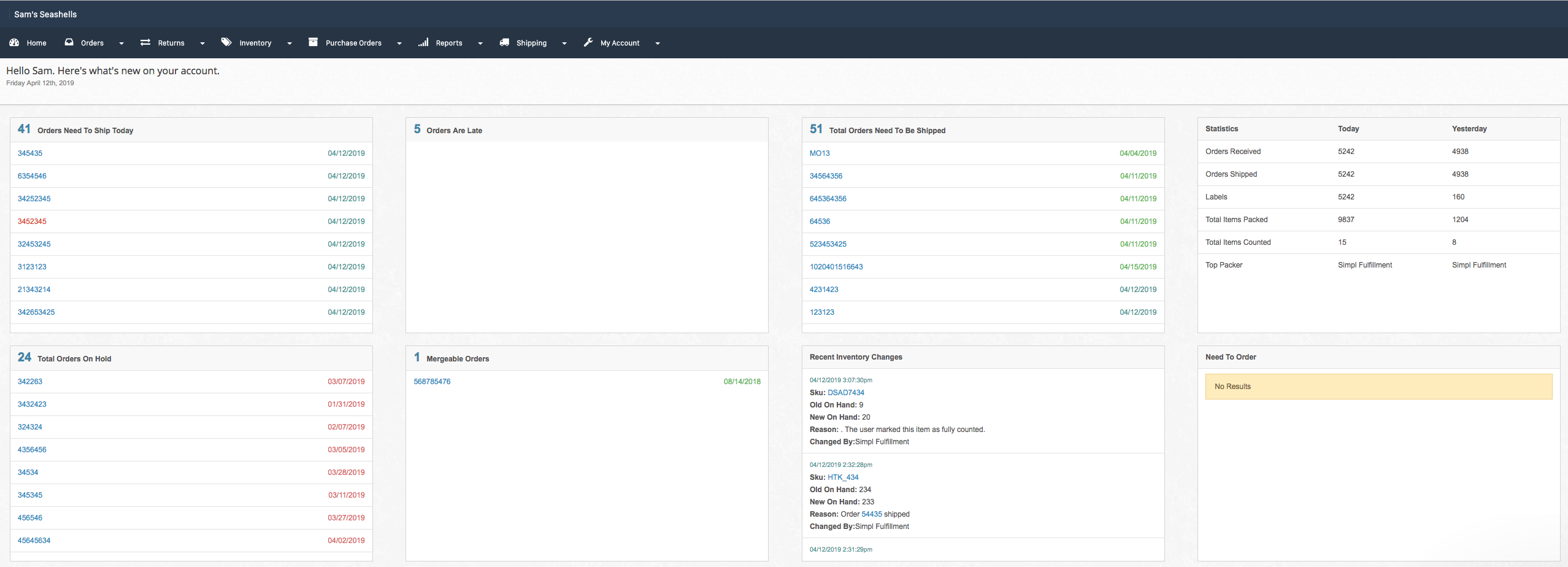The image size is (1568, 567).
Task: Click the Inventory tags icon
Action: [x=226, y=42]
